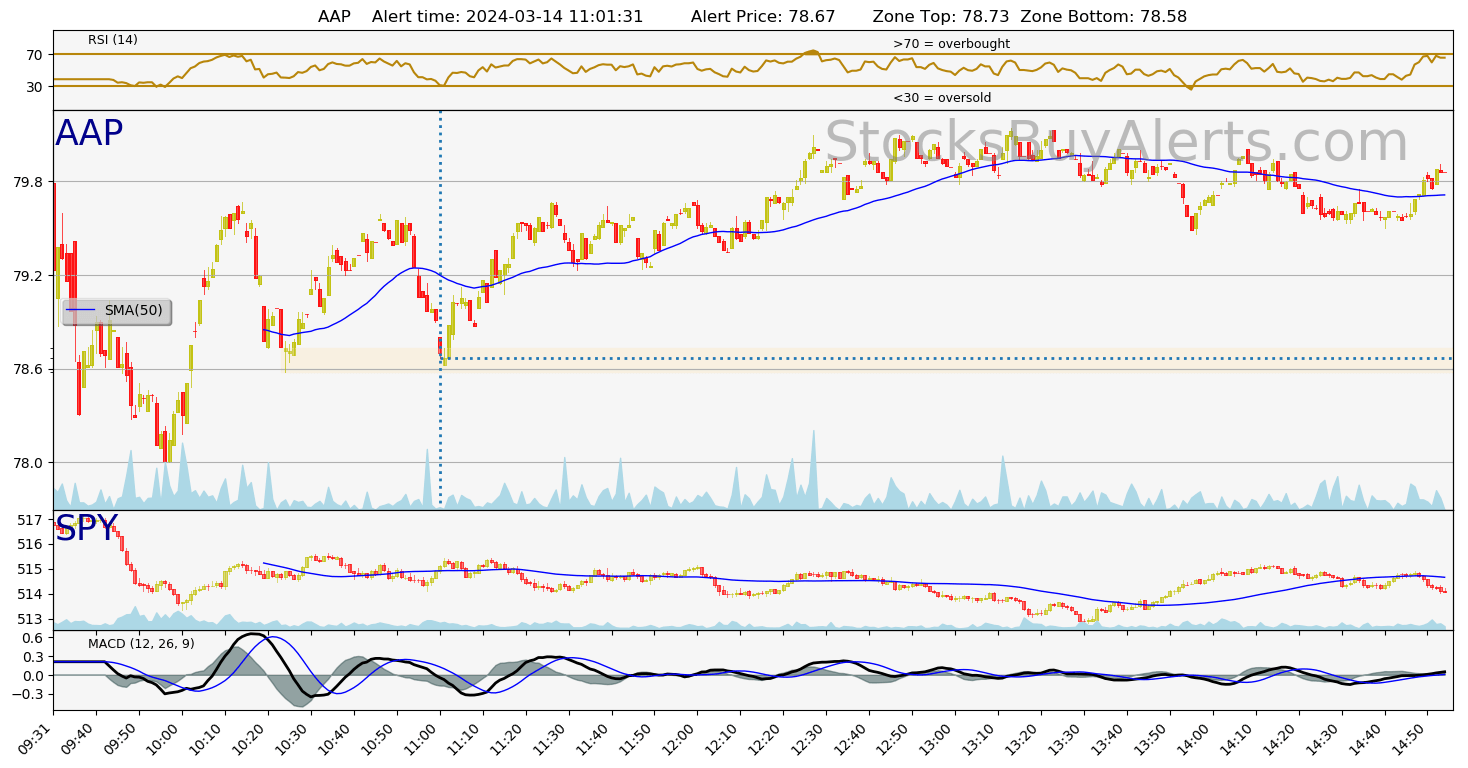The height and width of the screenshot is (768, 1468).
Task: Click the SMA(50) legend box
Action: click(117, 312)
